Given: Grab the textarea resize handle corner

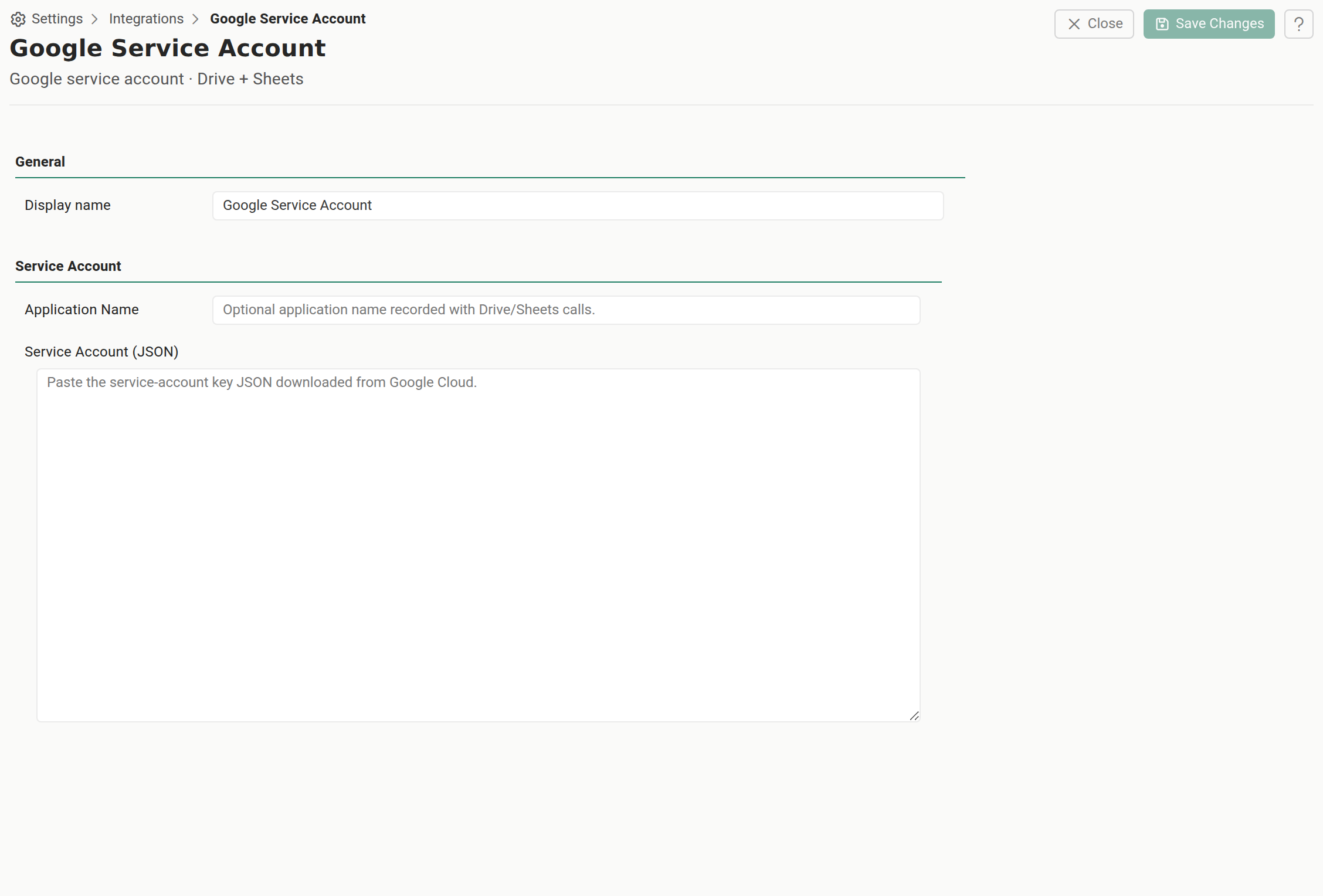Looking at the screenshot, I should [x=914, y=716].
